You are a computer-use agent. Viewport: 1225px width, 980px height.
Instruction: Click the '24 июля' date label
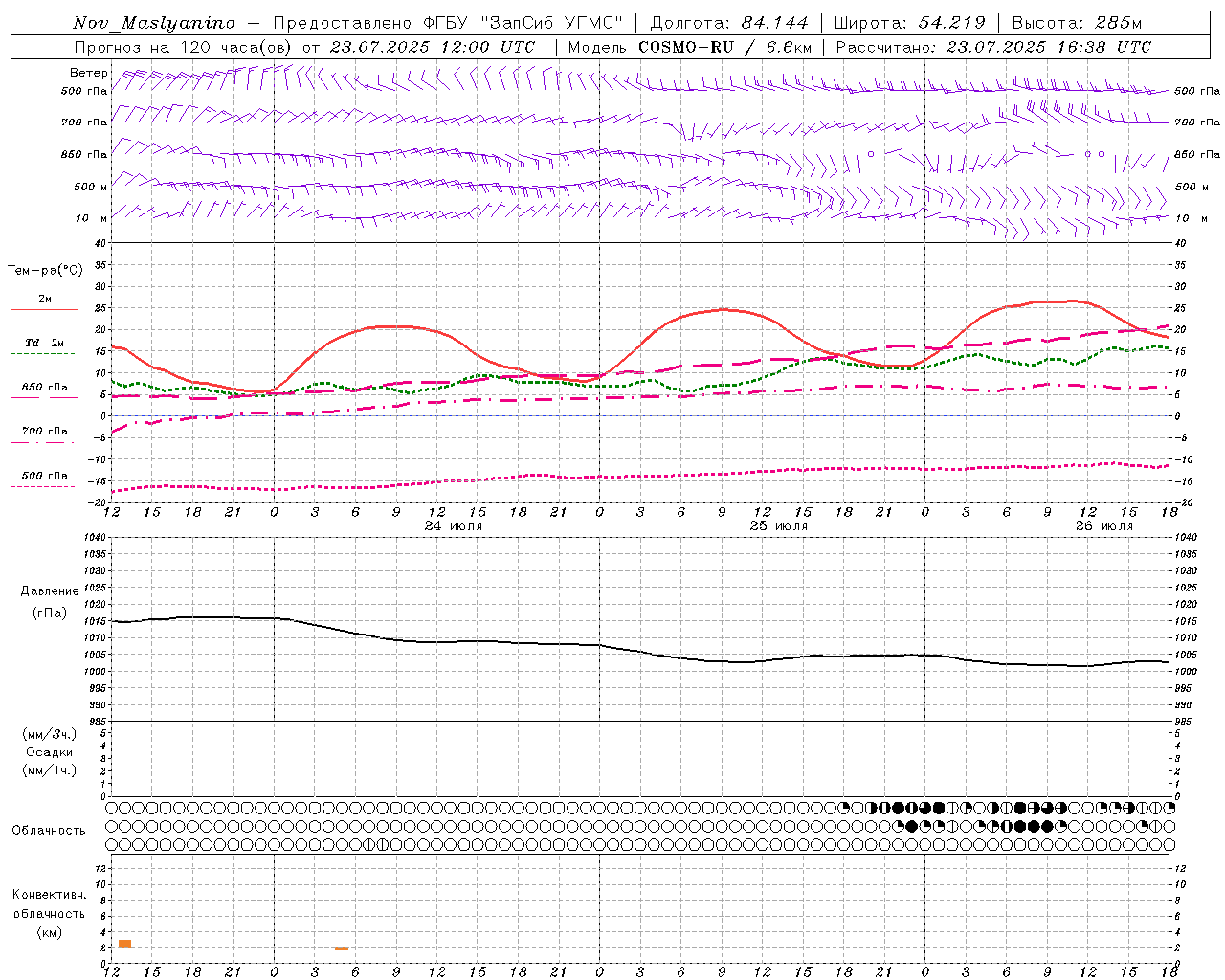pyautogui.click(x=454, y=526)
